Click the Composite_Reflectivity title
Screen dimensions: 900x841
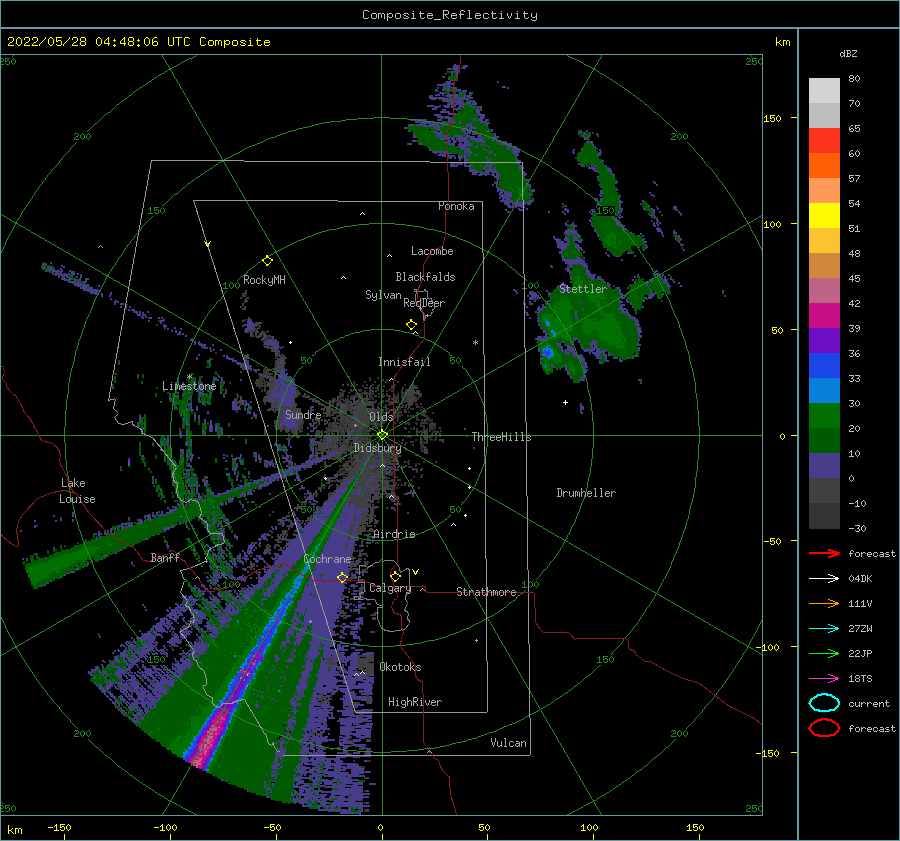pyautogui.click(x=449, y=15)
